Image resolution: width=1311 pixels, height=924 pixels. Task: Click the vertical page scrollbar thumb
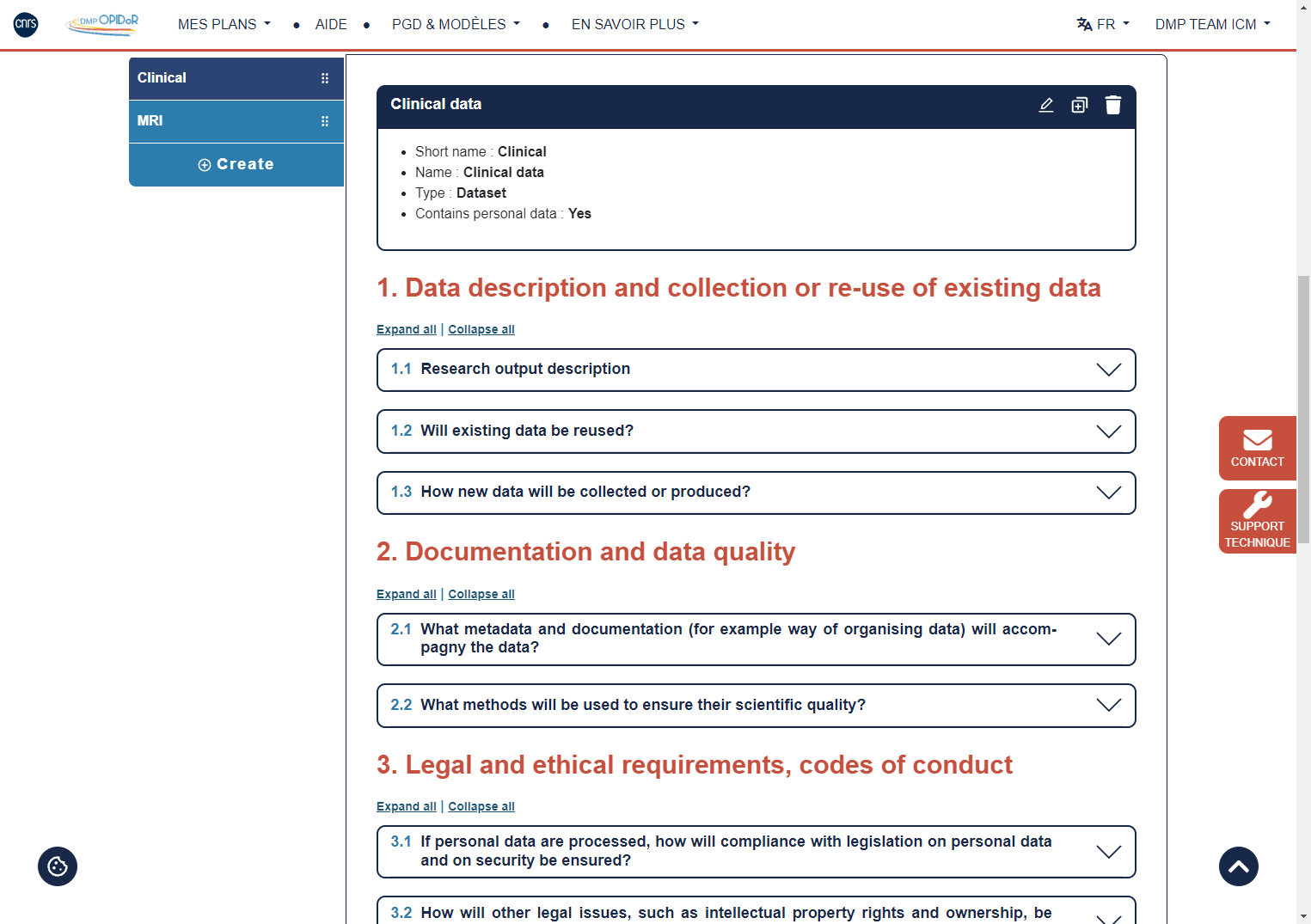(1303, 409)
